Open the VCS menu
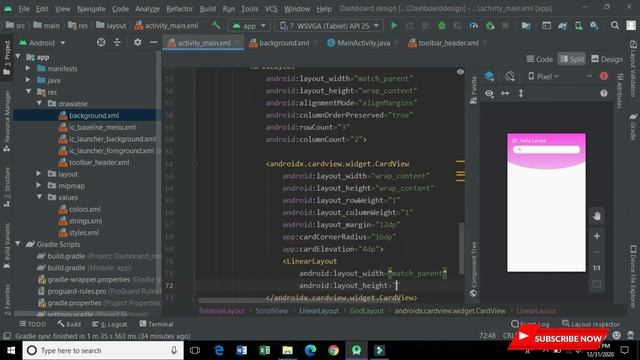This screenshot has height=360, width=640. coord(271,9)
